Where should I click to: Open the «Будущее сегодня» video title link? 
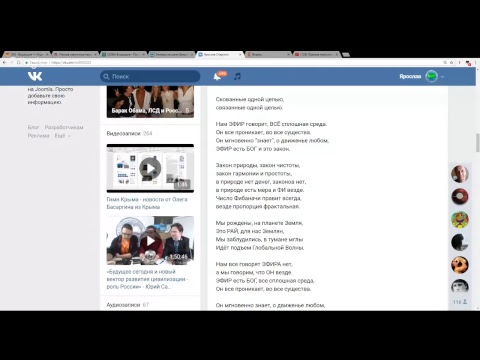pyautogui.click(x=147, y=279)
